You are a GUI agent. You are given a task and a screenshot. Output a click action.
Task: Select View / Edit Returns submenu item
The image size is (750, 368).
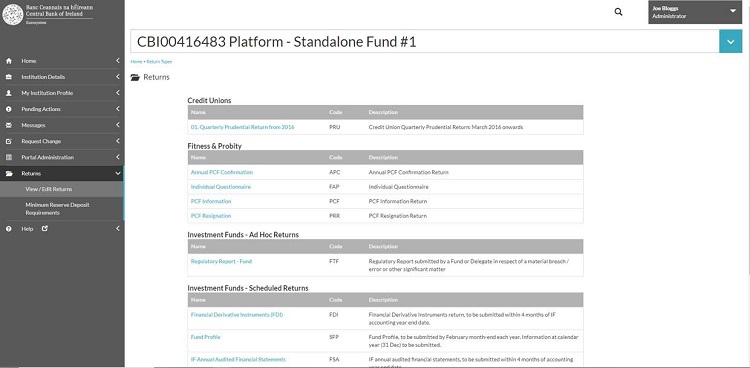[62, 189]
